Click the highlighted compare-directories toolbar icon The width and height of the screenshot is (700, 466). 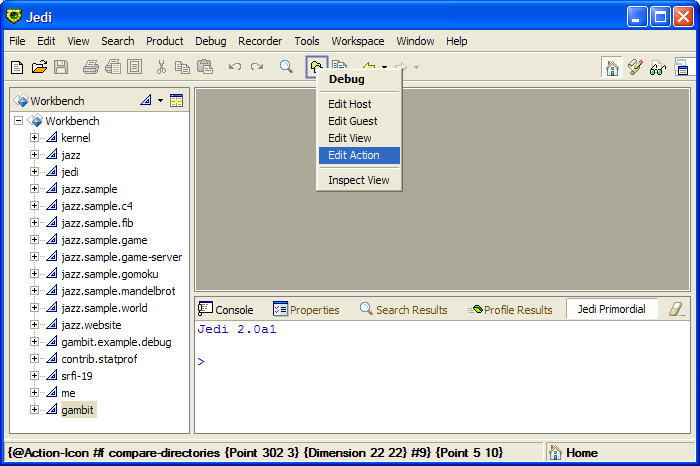pos(317,67)
